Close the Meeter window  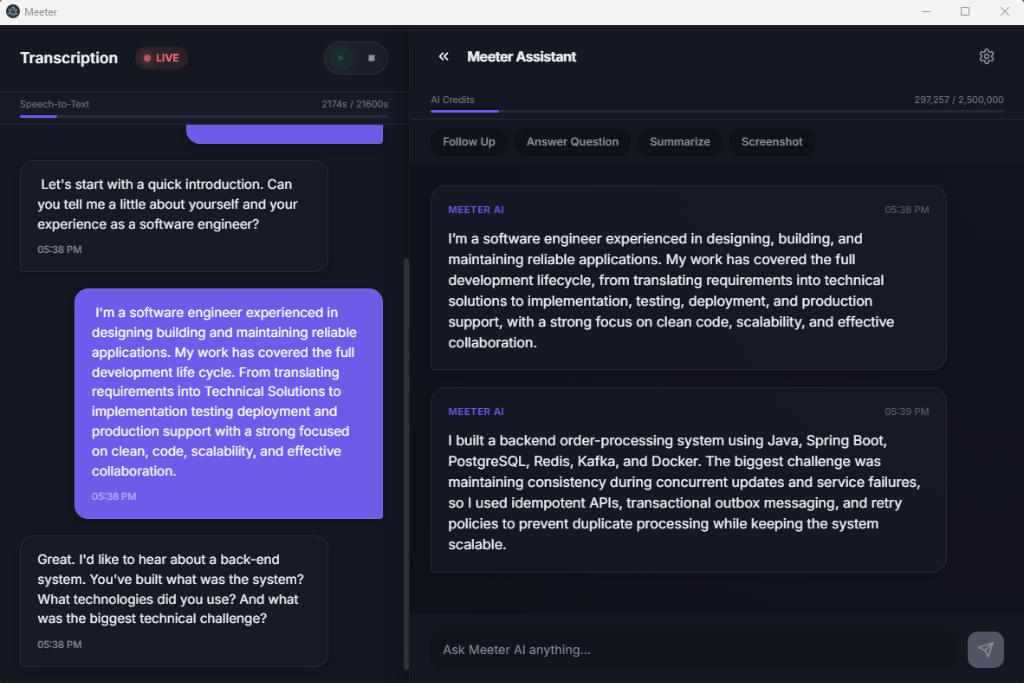coord(1004,12)
